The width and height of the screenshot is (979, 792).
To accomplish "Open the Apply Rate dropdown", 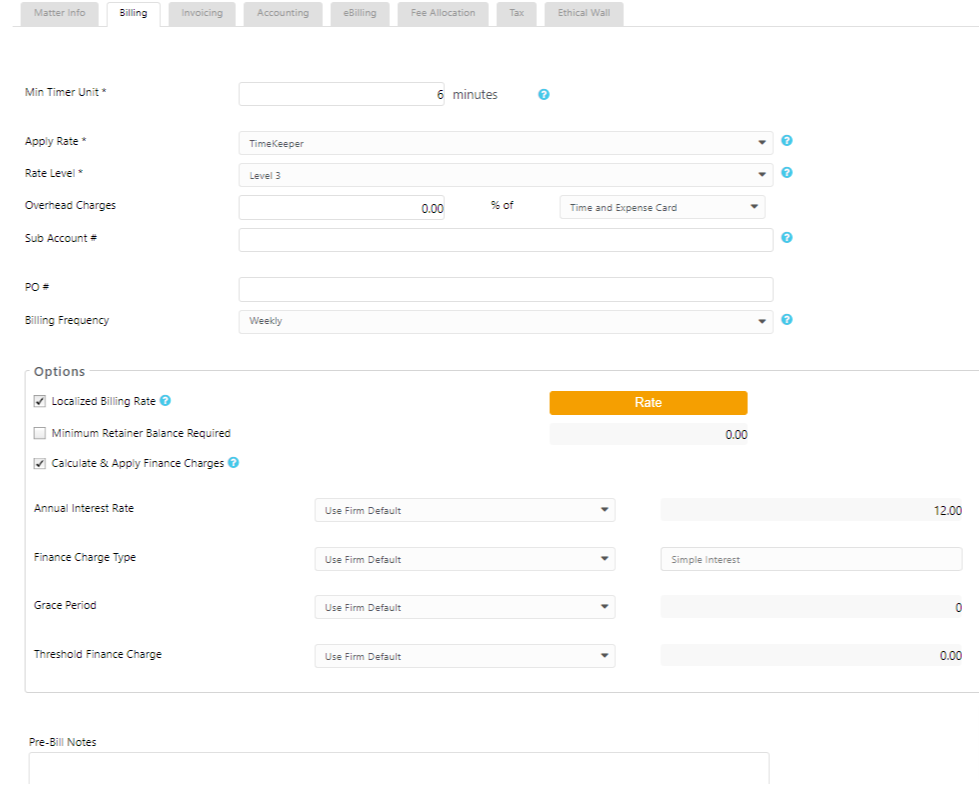I will point(505,143).
